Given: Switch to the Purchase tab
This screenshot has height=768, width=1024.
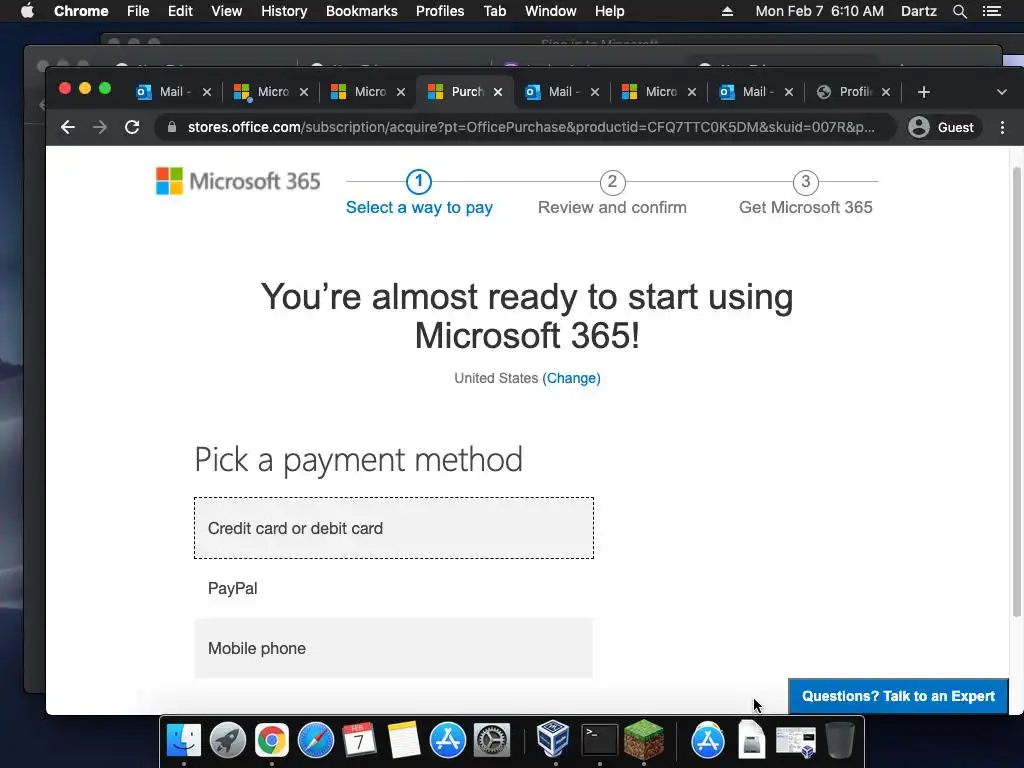Looking at the screenshot, I should tap(464, 92).
